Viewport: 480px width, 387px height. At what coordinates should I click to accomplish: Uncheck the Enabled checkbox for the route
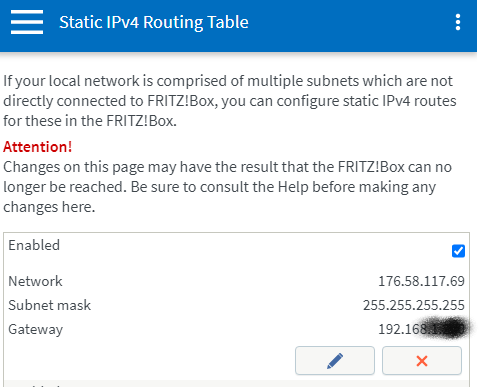(458, 251)
